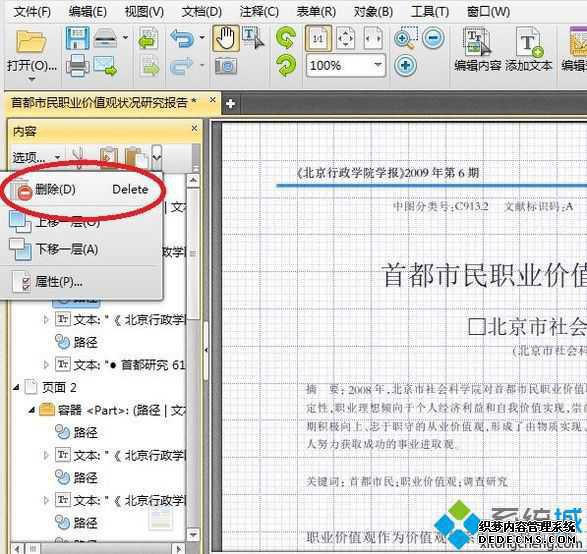Screen dimensions: 587x554
Task: Toggle the fit page view button
Action: (345, 38)
